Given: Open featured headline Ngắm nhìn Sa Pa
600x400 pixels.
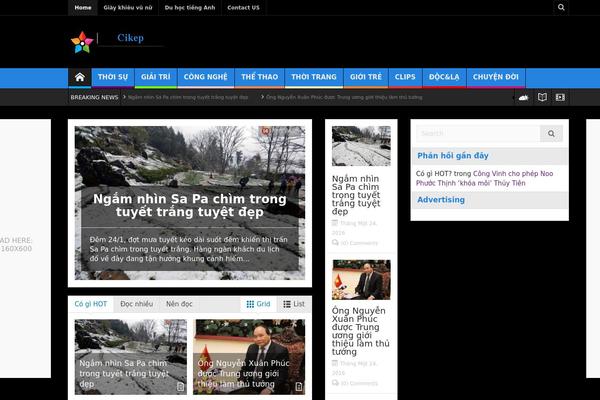Looking at the screenshot, I should pyautogui.click(x=190, y=205).
